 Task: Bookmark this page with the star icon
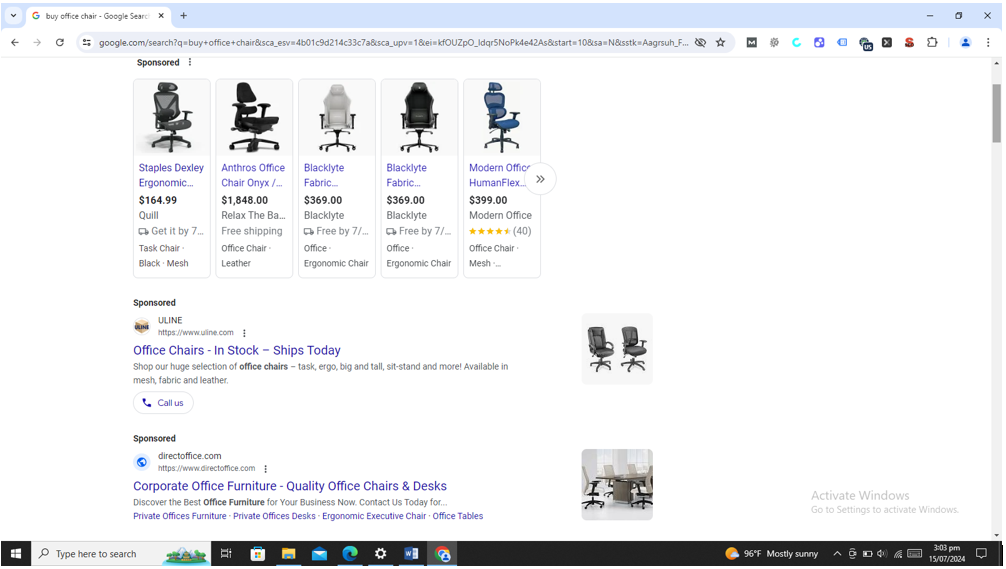click(720, 42)
